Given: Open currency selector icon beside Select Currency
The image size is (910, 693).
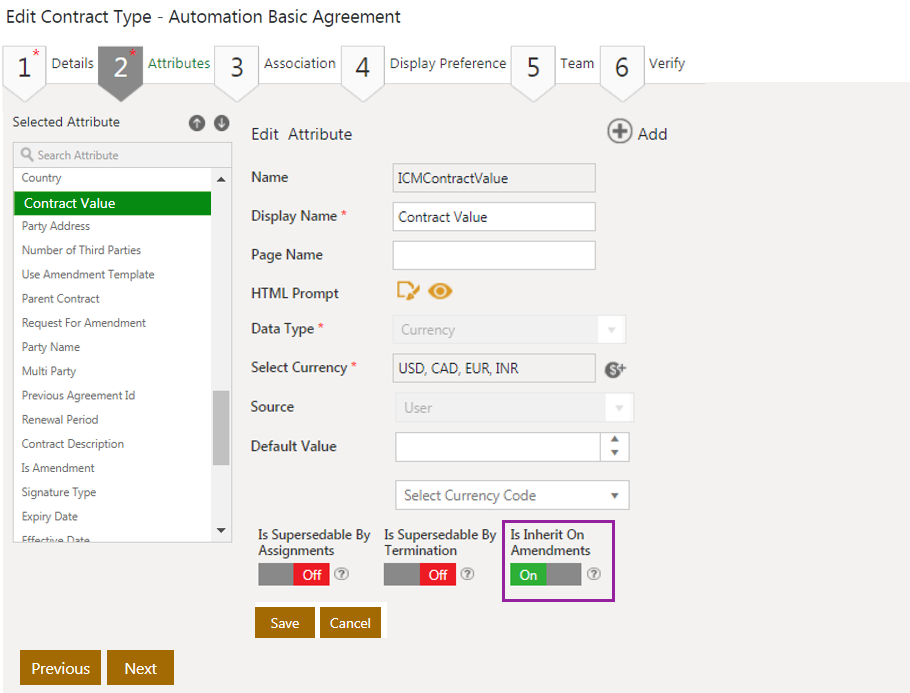Looking at the screenshot, I should point(615,369).
